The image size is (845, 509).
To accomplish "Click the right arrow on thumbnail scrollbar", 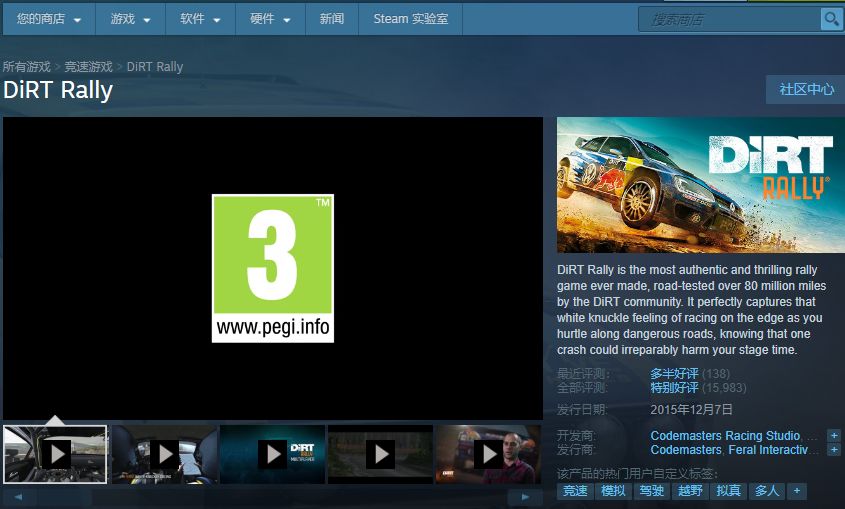I will pos(525,497).
